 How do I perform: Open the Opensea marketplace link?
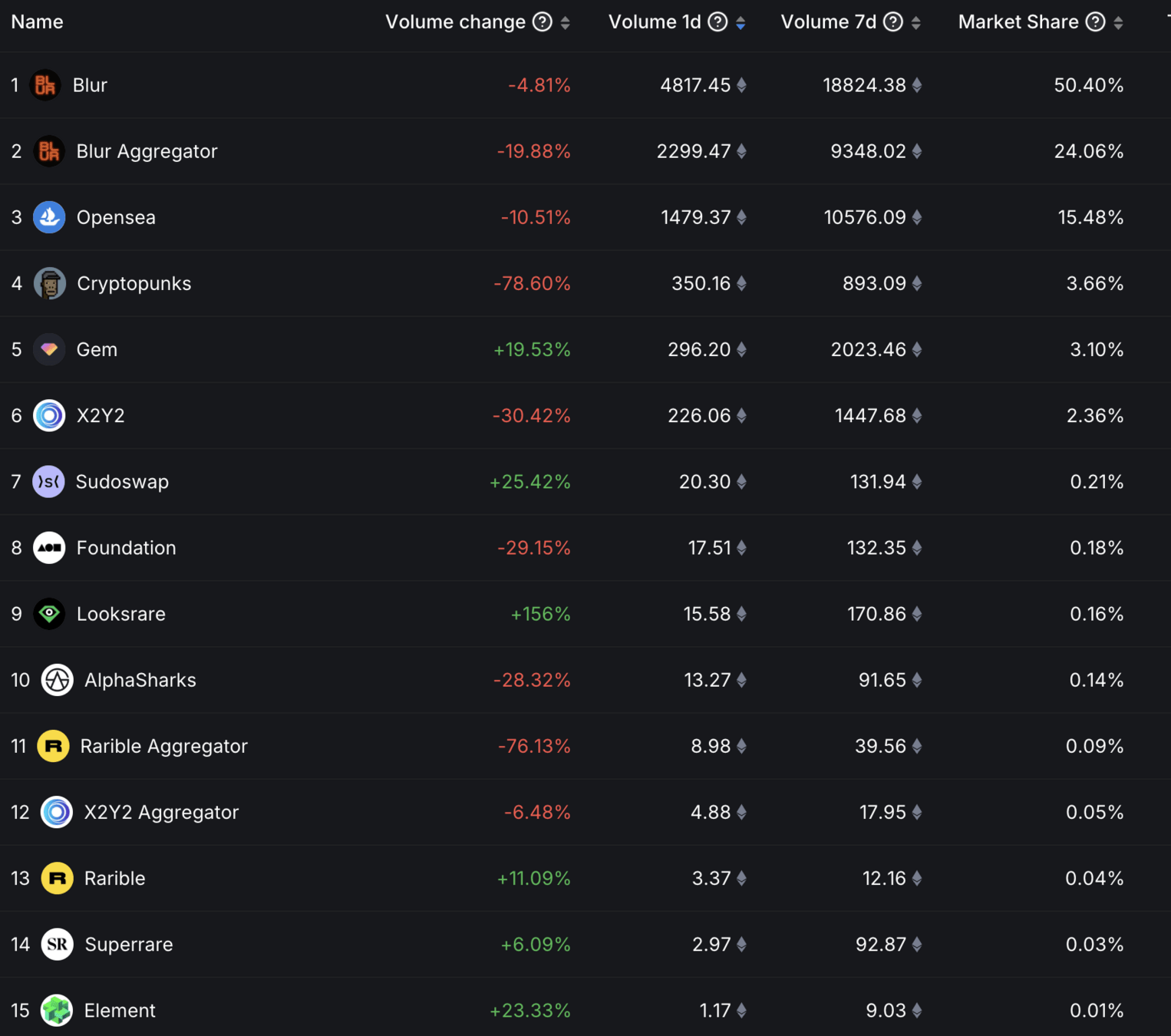click(116, 217)
